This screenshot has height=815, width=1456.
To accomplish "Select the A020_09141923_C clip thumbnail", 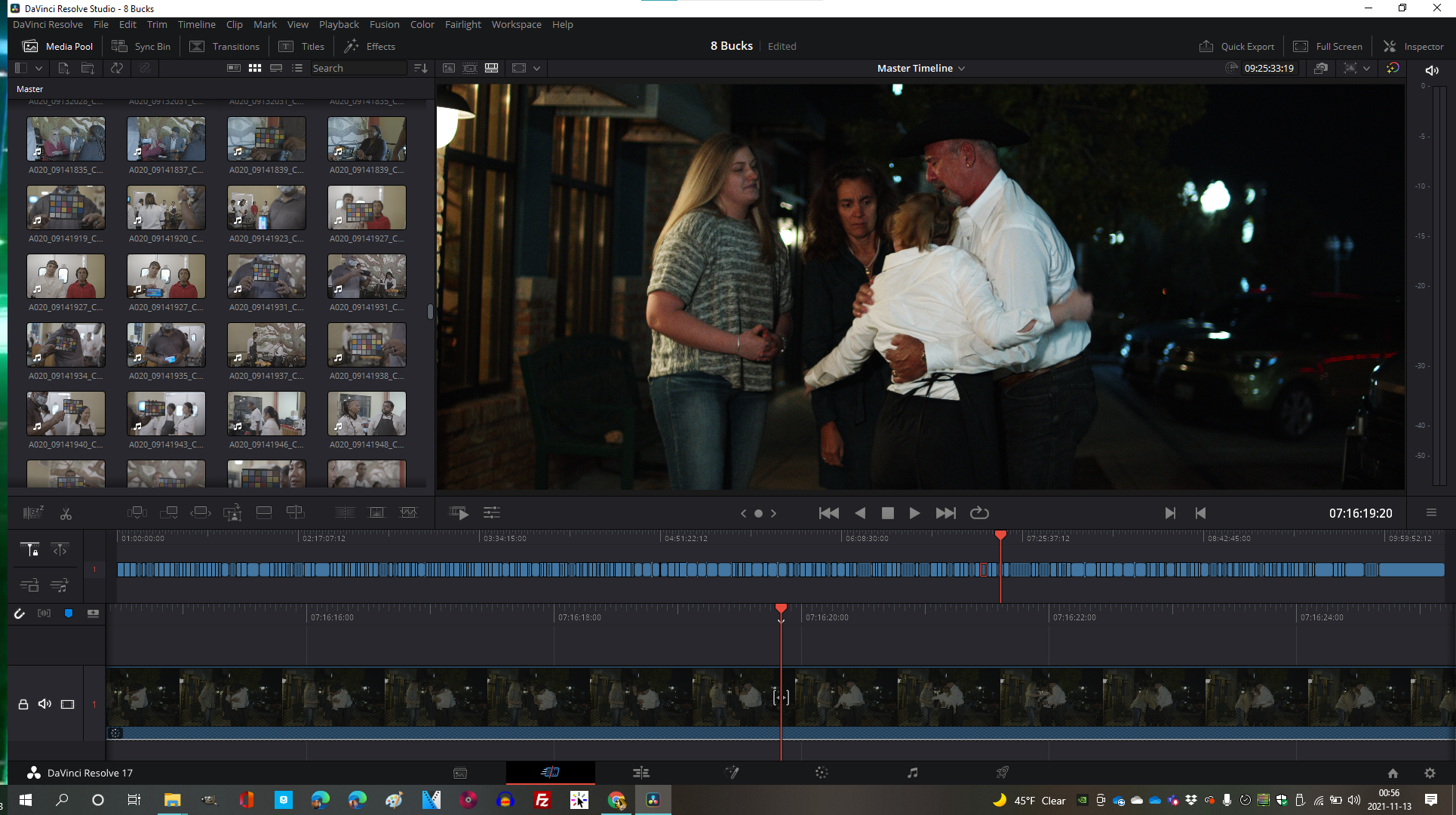I will click(266, 208).
